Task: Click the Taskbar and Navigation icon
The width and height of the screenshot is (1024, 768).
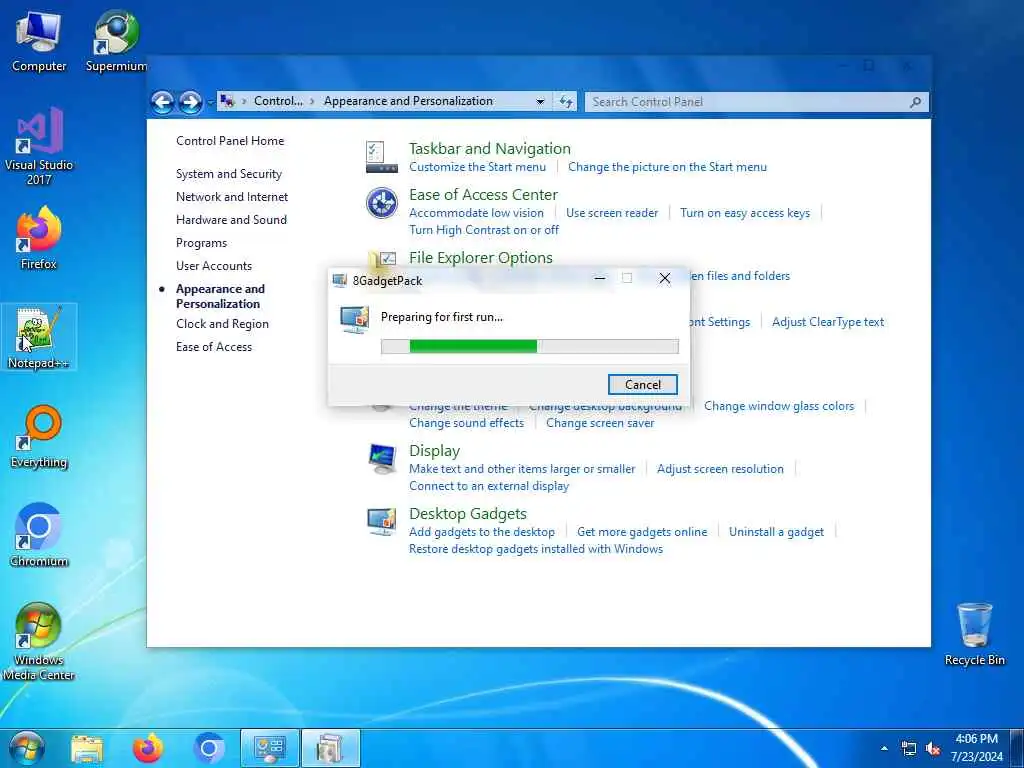Action: [x=382, y=157]
